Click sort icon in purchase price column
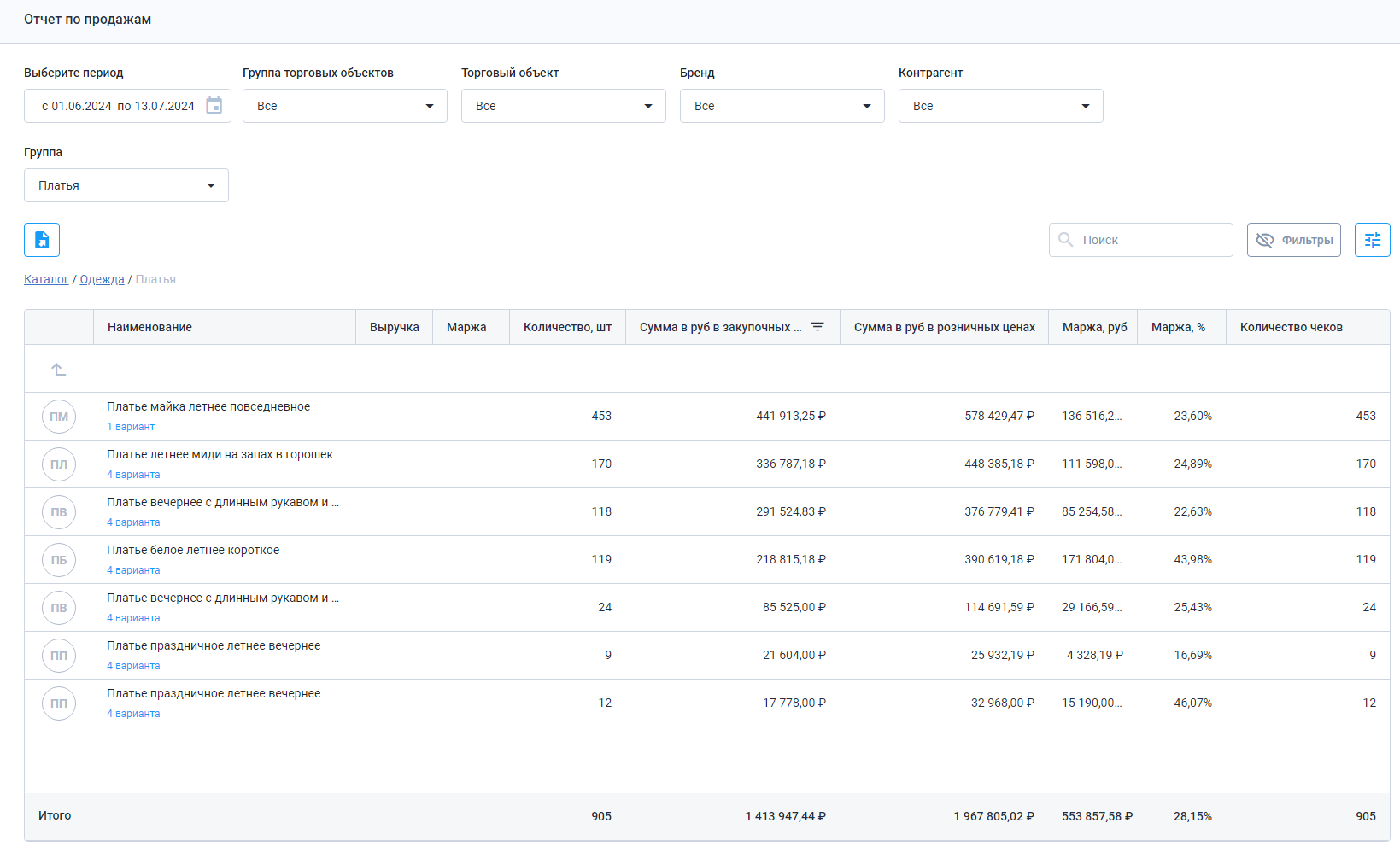 (817, 327)
